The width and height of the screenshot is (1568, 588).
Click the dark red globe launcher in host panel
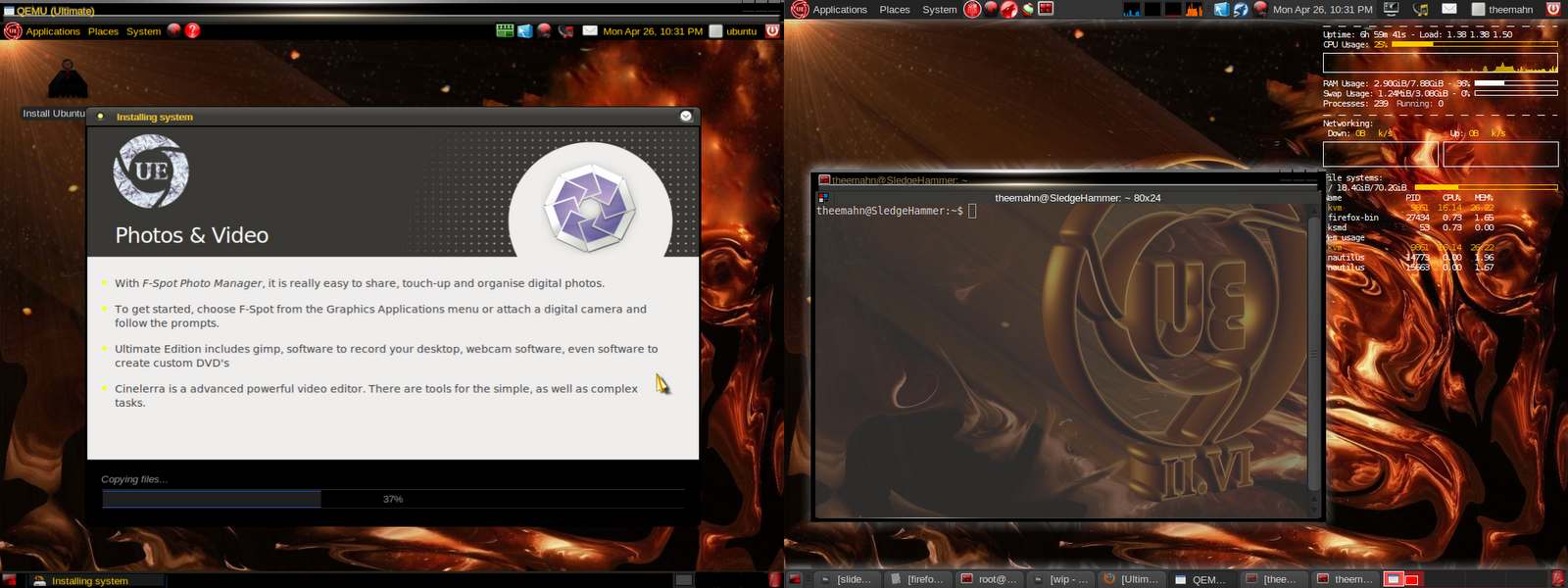(991, 9)
